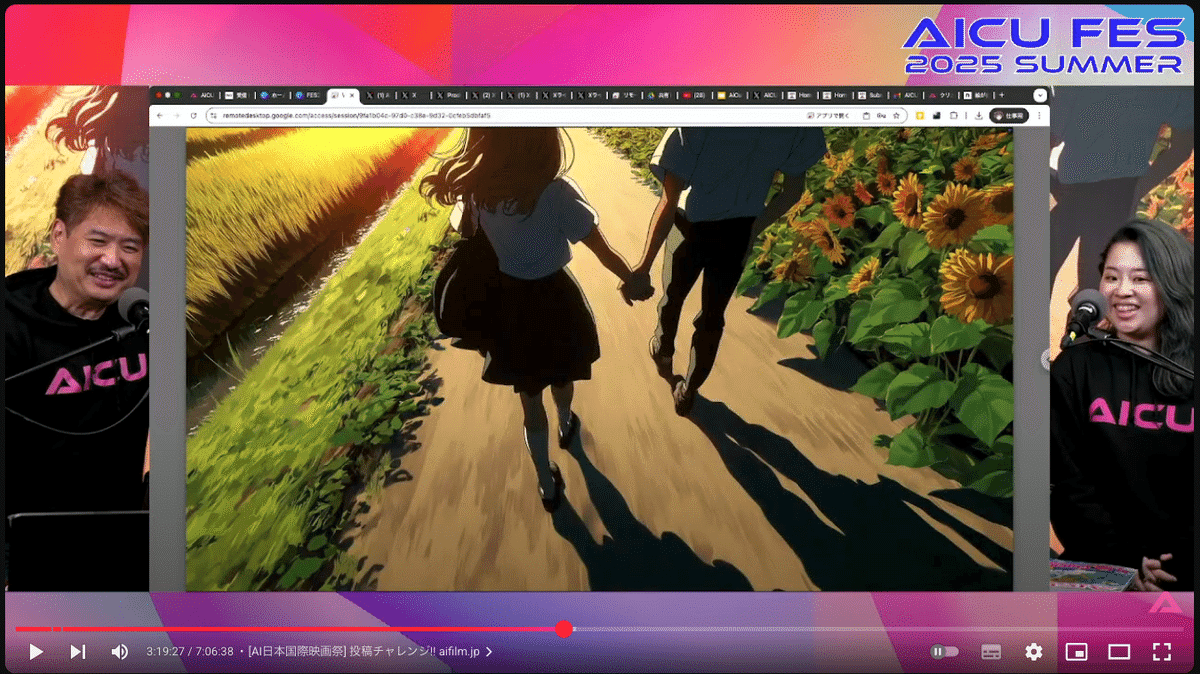Select the AICU tab in streamed browser
The width and height of the screenshot is (1200, 674).
pos(202,95)
